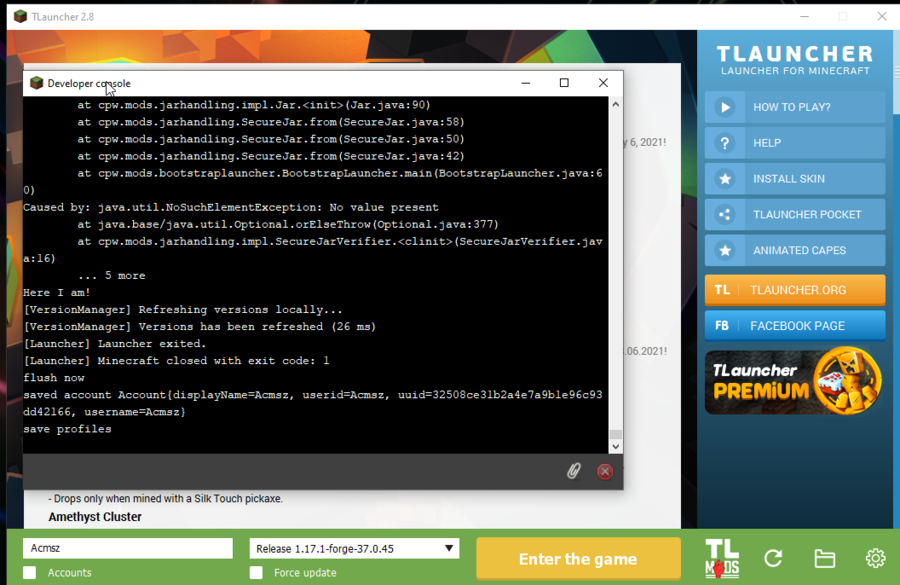Open the TLAUNCHER POCKET menu item
This screenshot has height=585, width=900.
[795, 215]
